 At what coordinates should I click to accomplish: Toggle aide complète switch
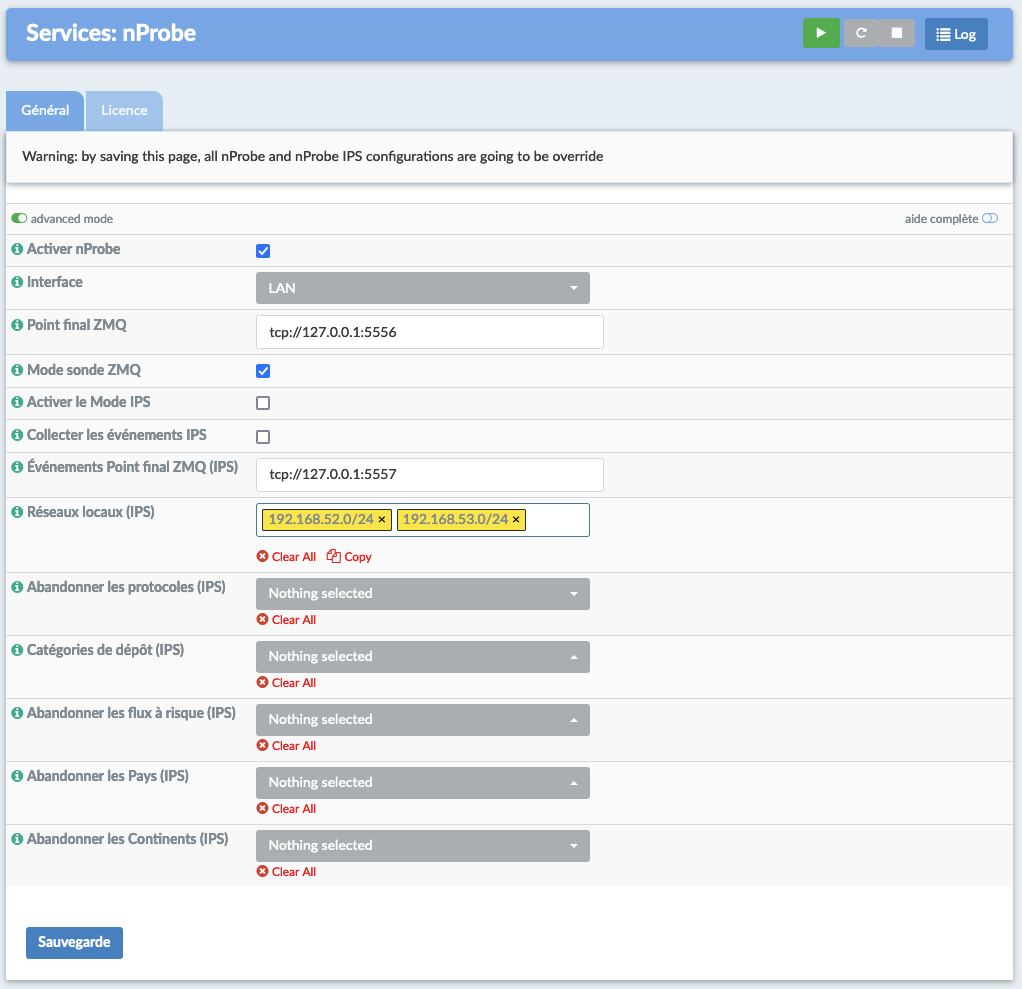[989, 218]
